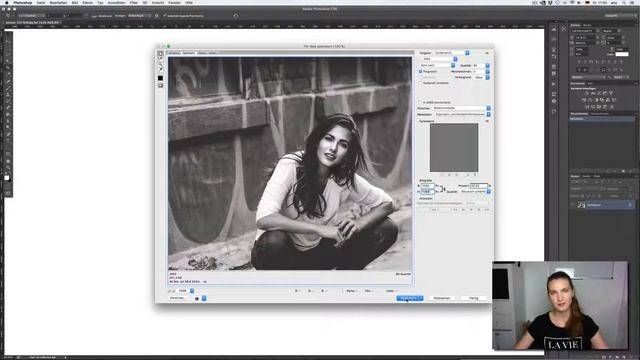Open the Filter menu
The width and height of the screenshot is (640, 360).
click(x=134, y=2)
